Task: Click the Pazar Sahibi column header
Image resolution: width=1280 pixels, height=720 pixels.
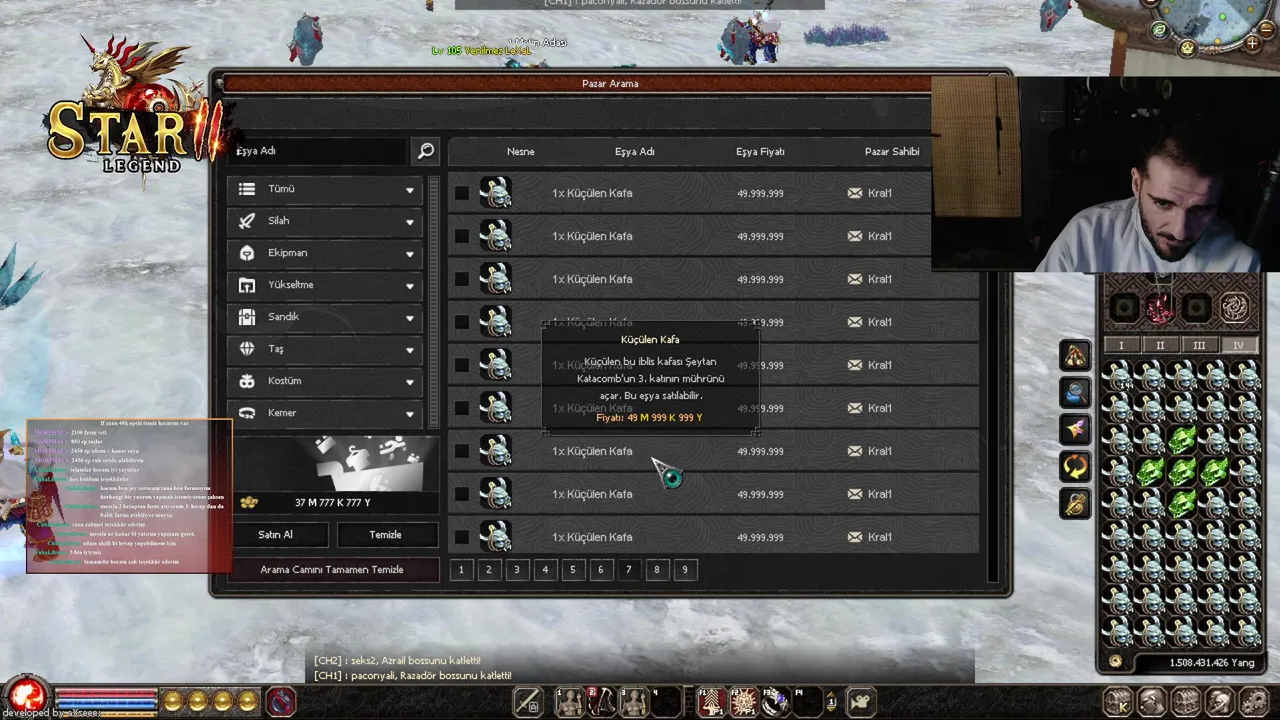Action: [892, 152]
